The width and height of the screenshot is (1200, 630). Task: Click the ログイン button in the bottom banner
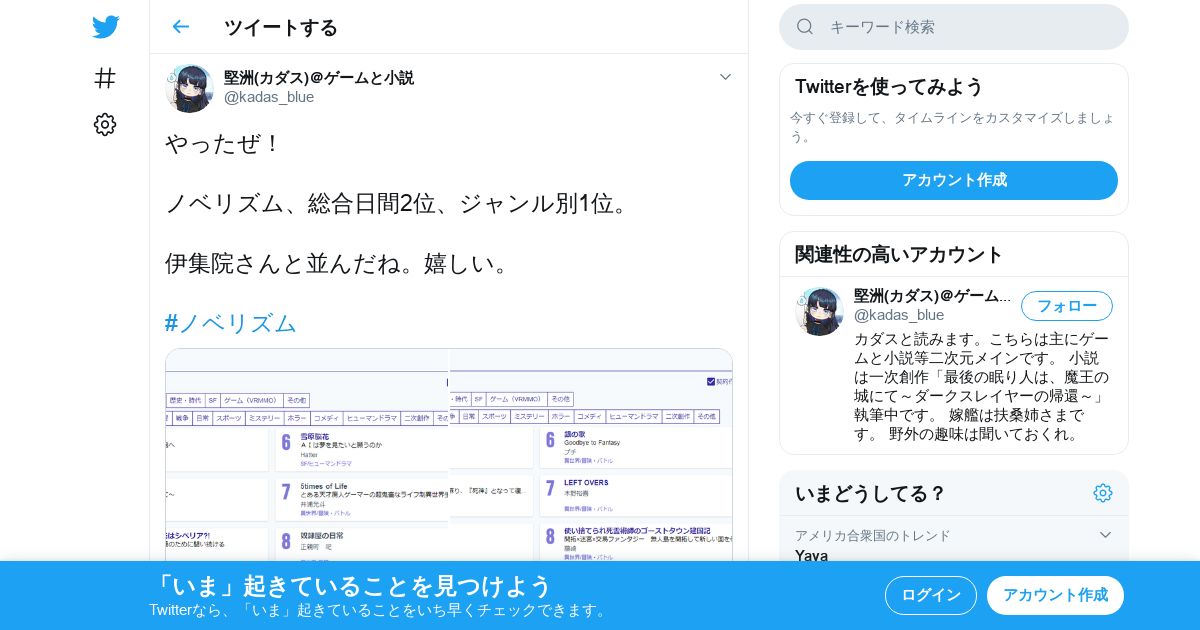click(931, 595)
